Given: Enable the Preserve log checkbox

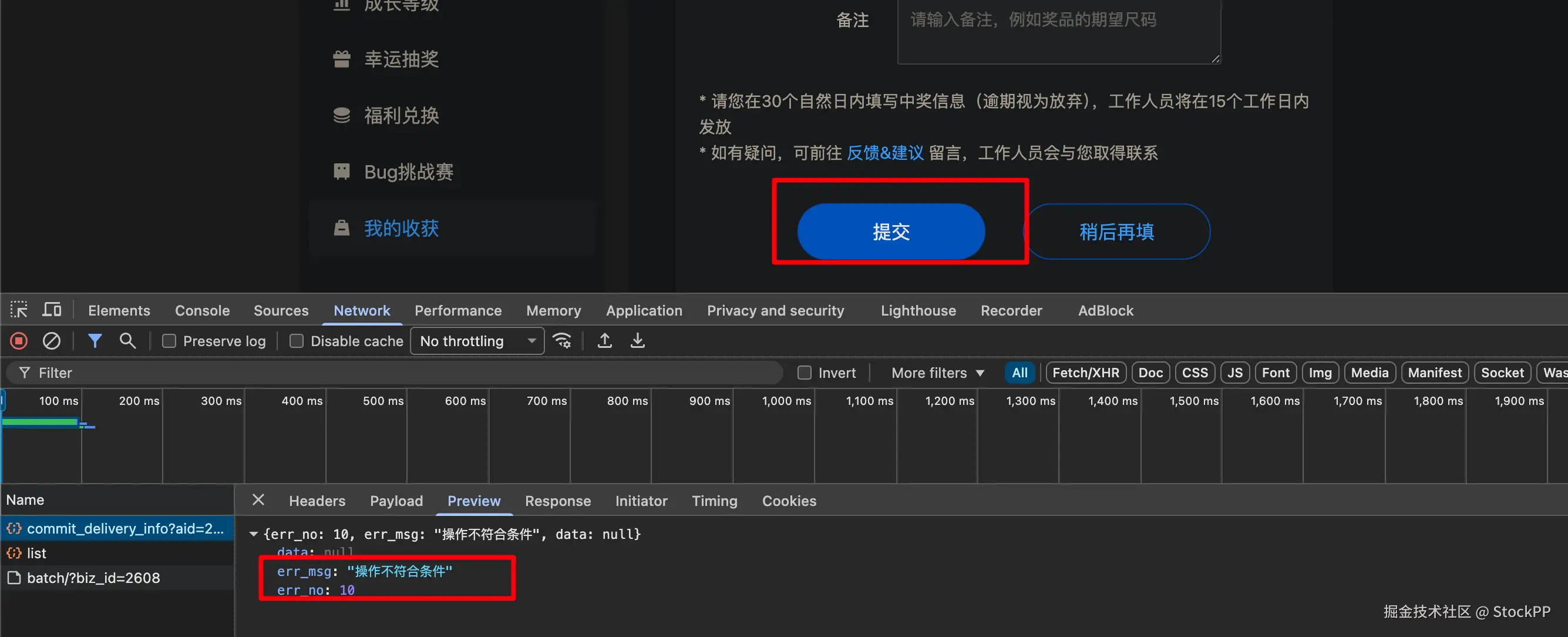Looking at the screenshot, I should (169, 341).
